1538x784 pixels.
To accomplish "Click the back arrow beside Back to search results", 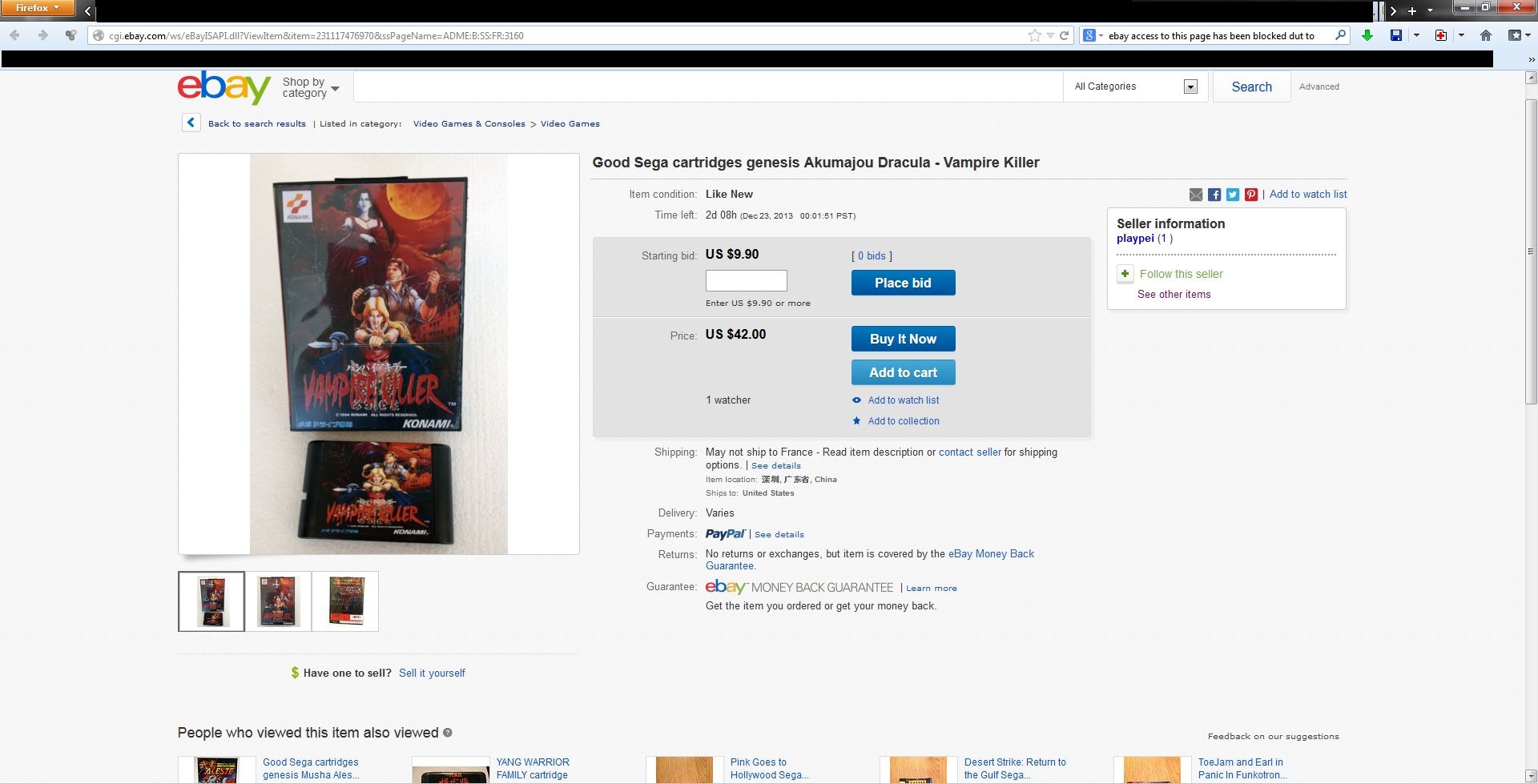I will pyautogui.click(x=191, y=123).
